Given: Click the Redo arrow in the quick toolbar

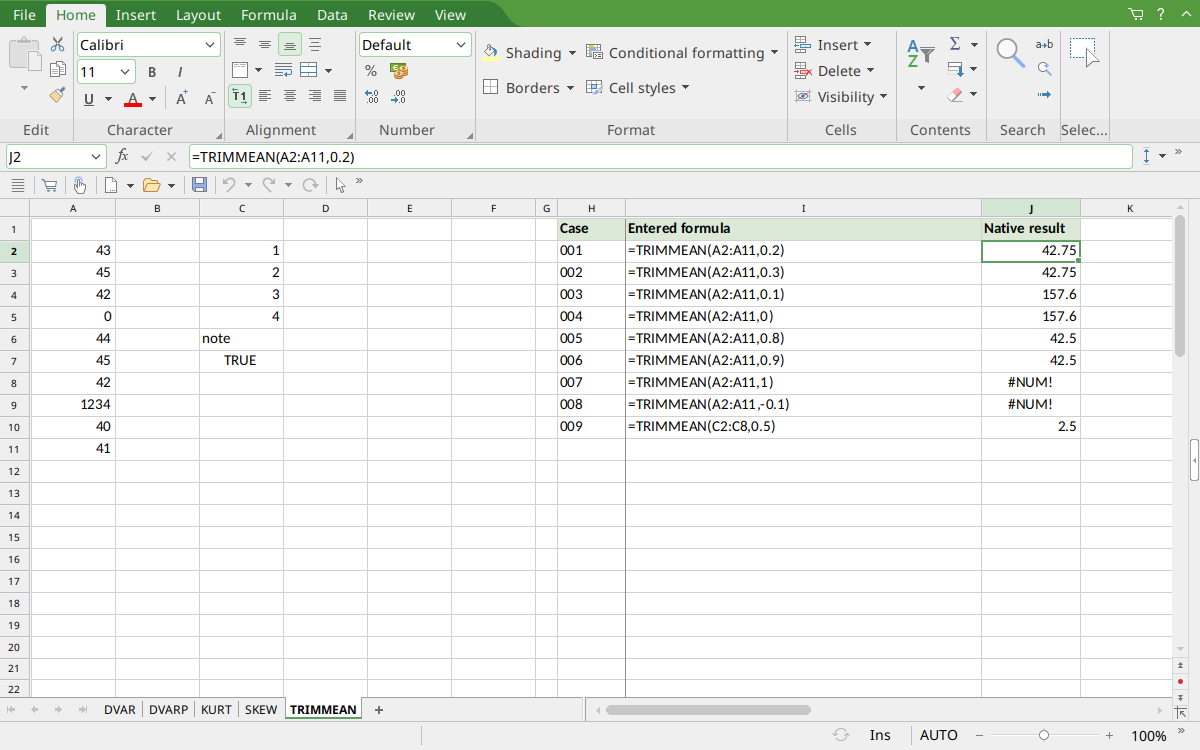Looking at the screenshot, I should pyautogui.click(x=269, y=185).
